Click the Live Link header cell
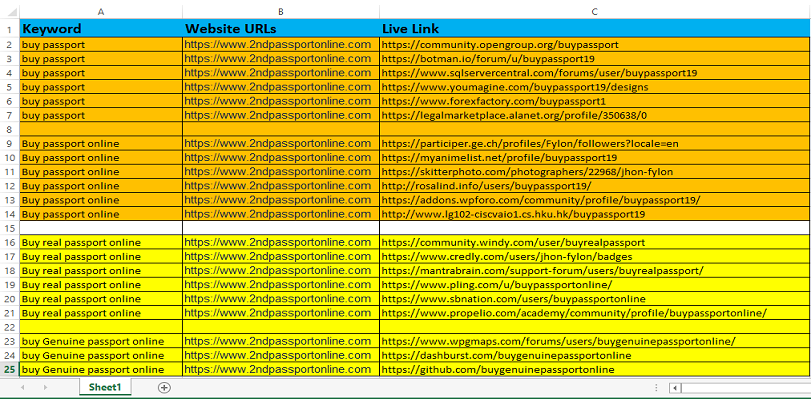Screen dimensions: 811x399 (595, 28)
